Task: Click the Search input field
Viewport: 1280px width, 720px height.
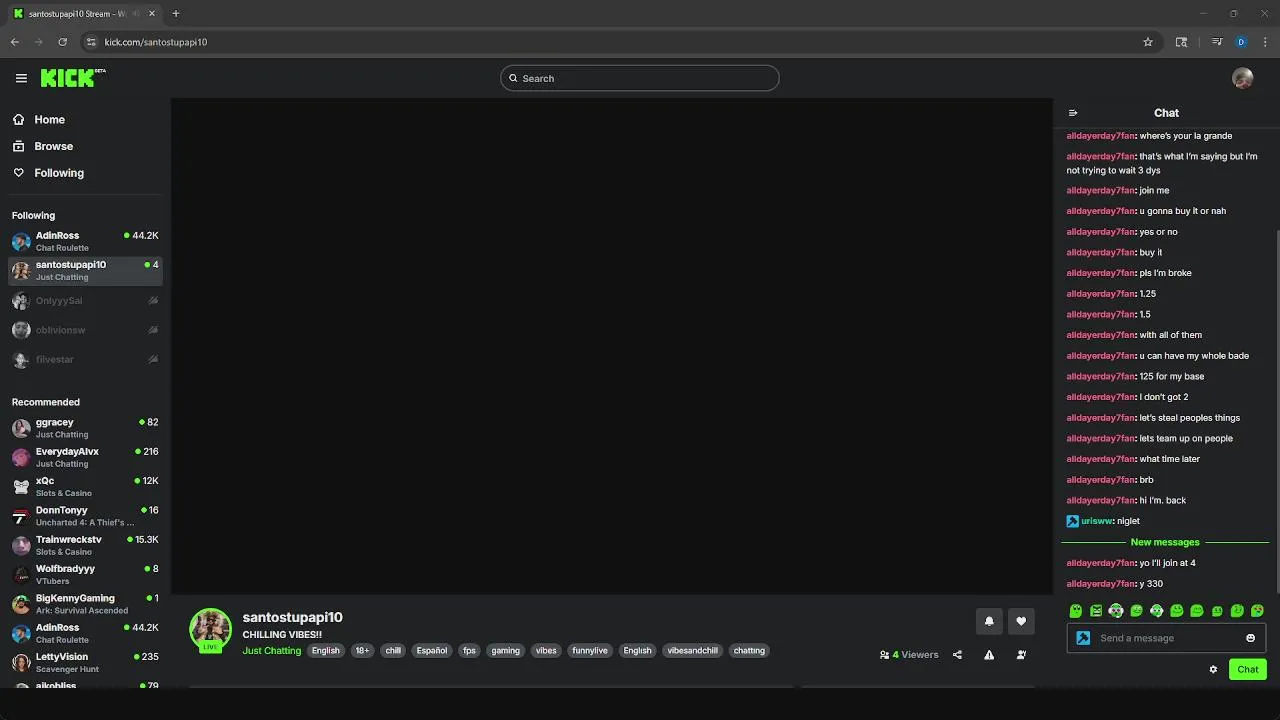Action: point(640,78)
